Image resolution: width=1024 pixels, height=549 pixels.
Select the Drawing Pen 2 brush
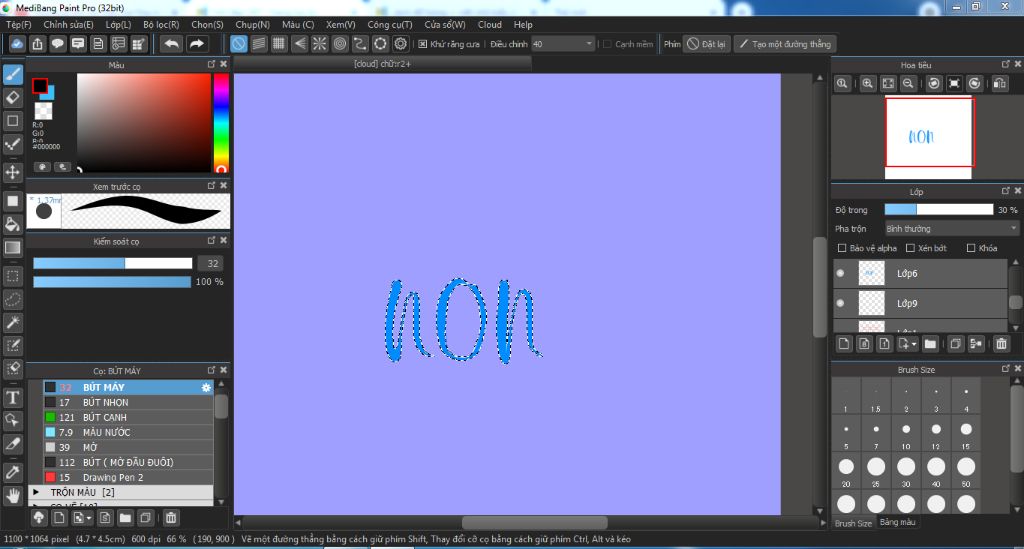[128, 477]
